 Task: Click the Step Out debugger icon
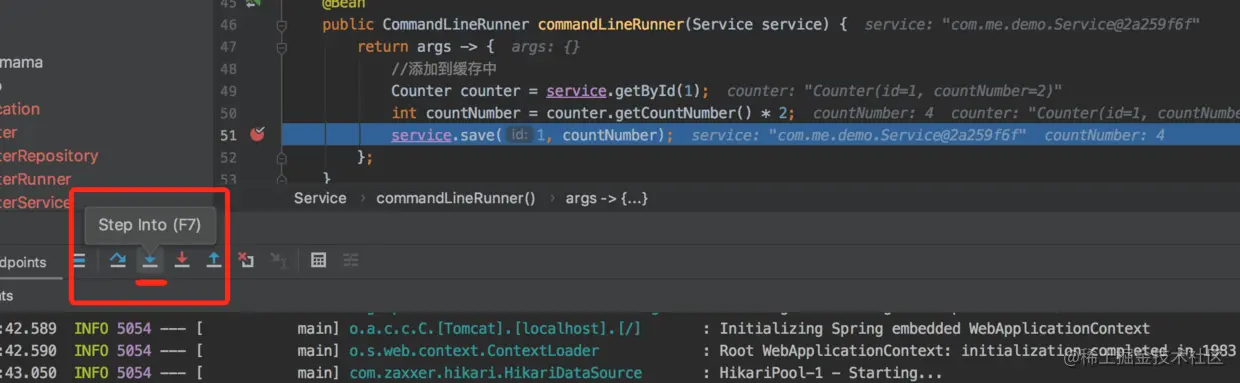214,260
